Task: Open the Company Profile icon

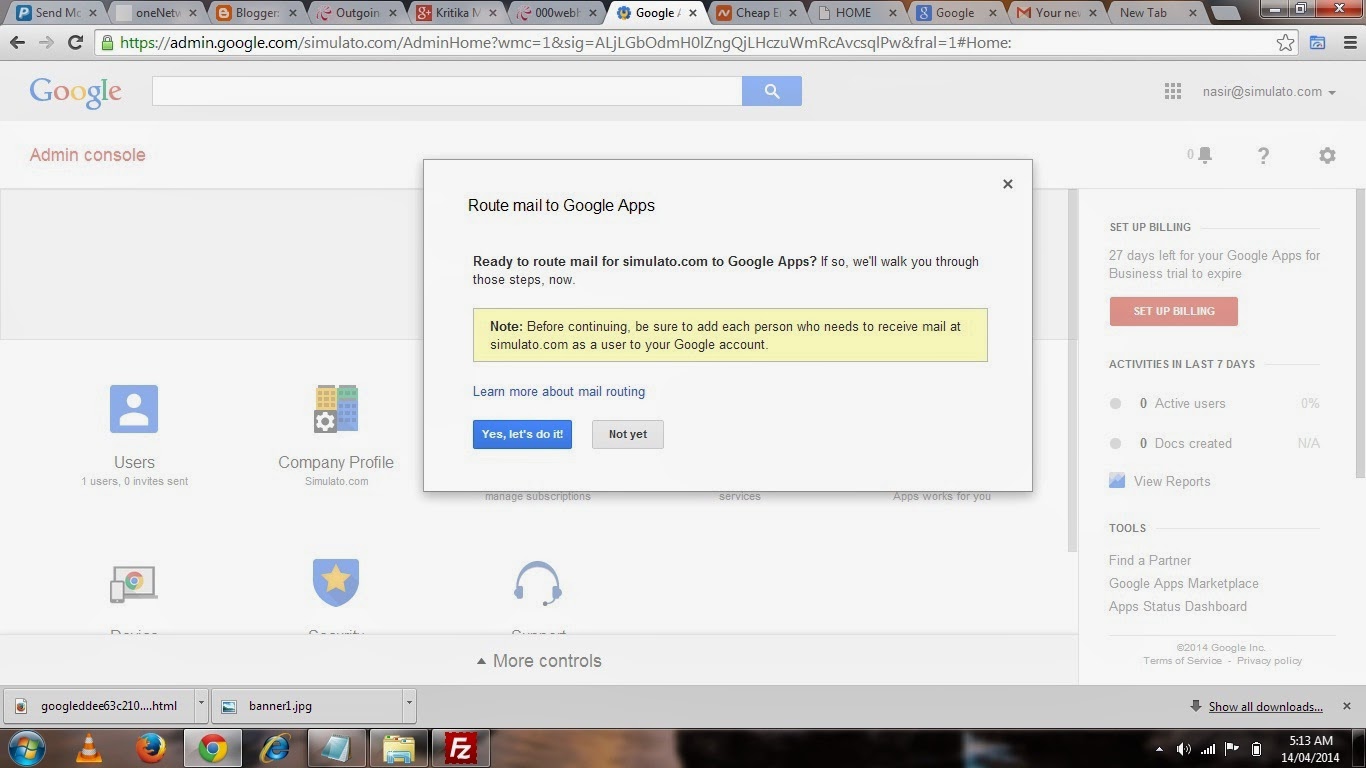Action: [336, 409]
